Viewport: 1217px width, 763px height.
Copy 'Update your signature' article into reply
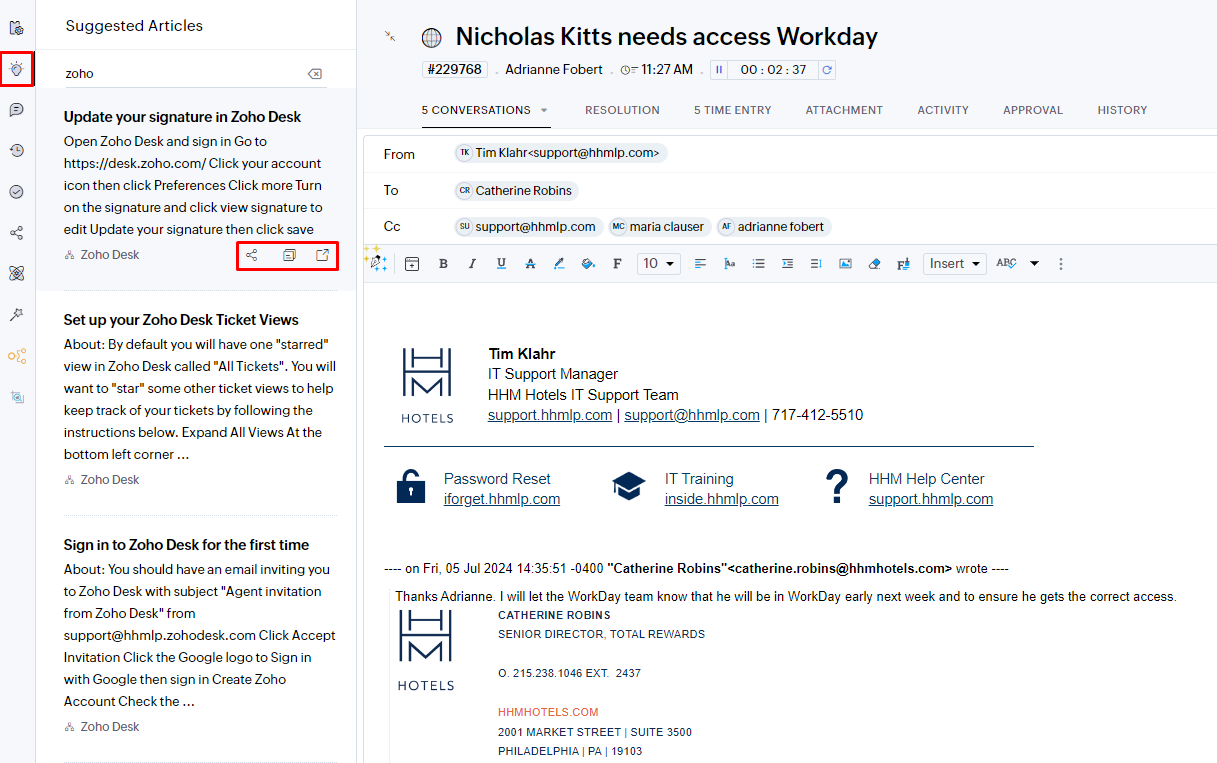289,255
